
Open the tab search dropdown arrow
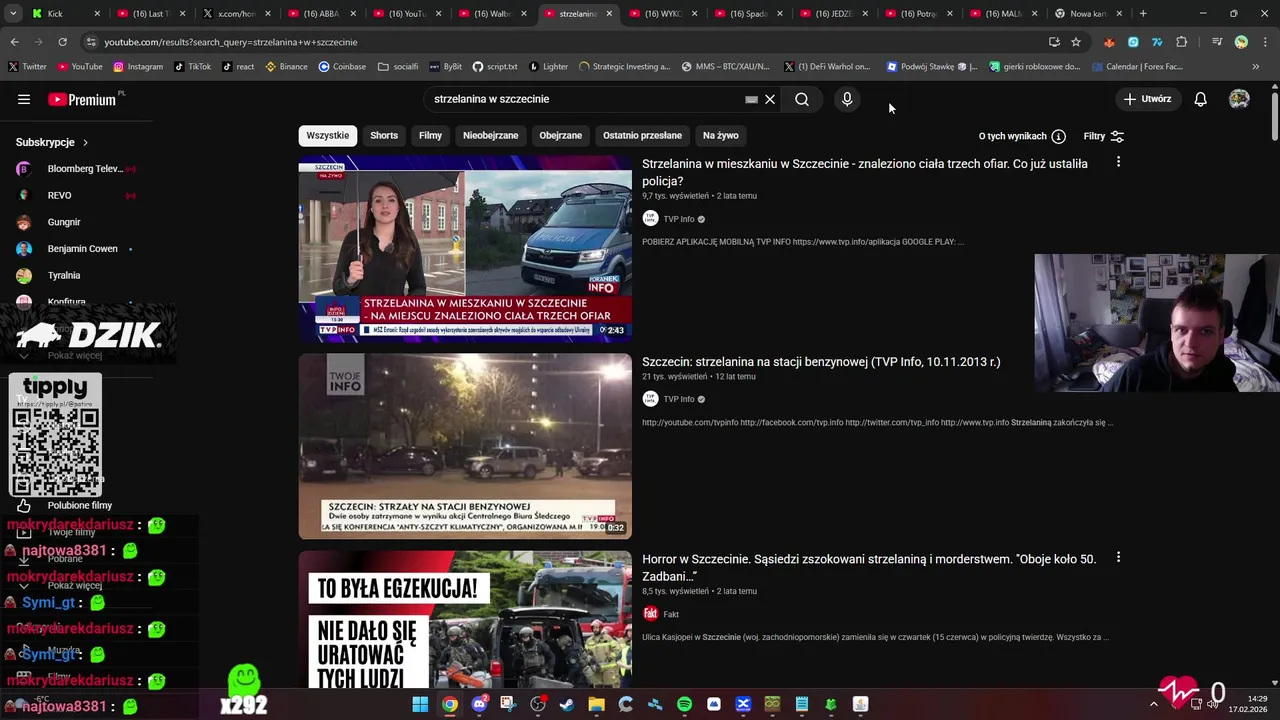tap(13, 14)
